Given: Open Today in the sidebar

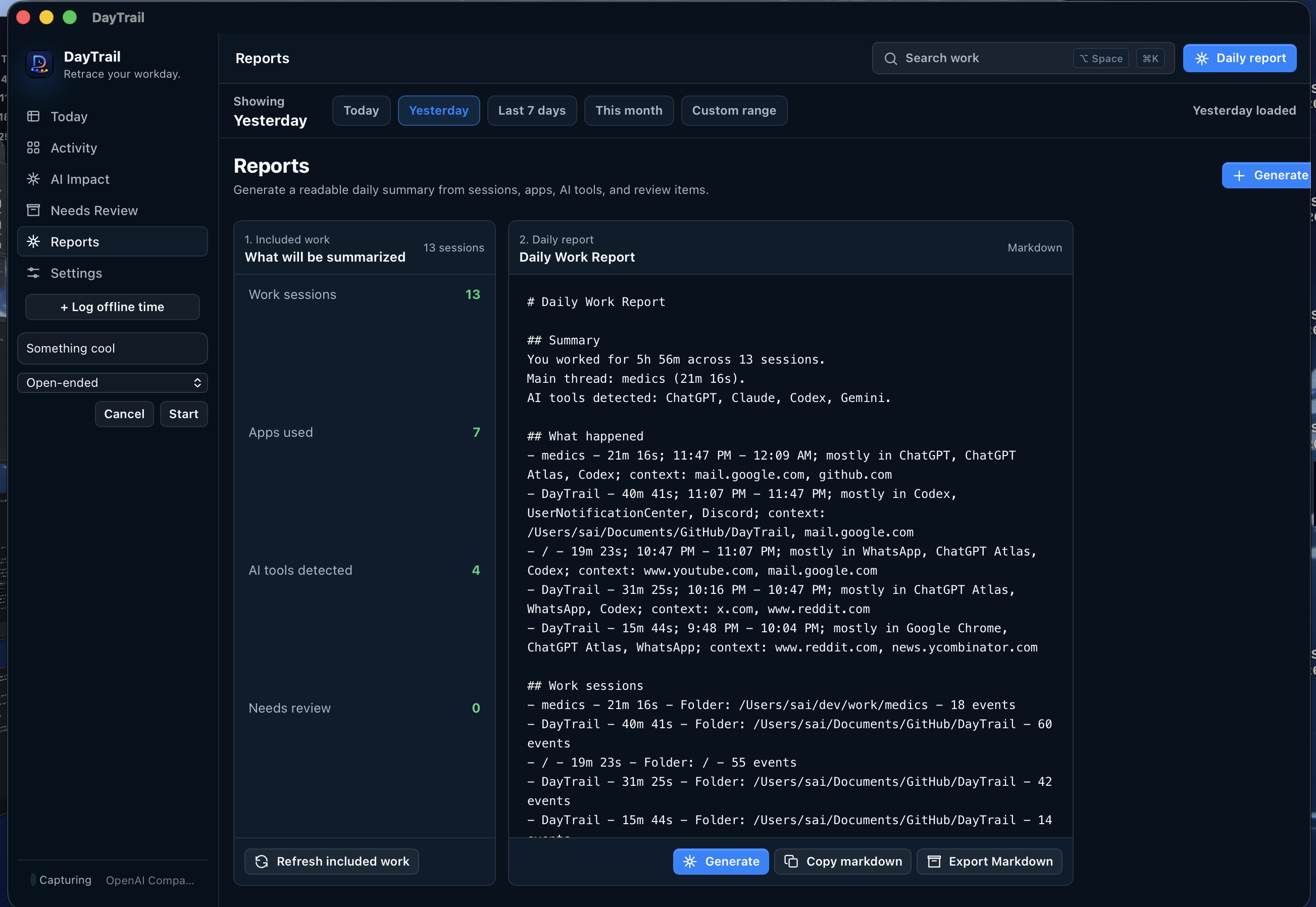Looking at the screenshot, I should pos(113,117).
